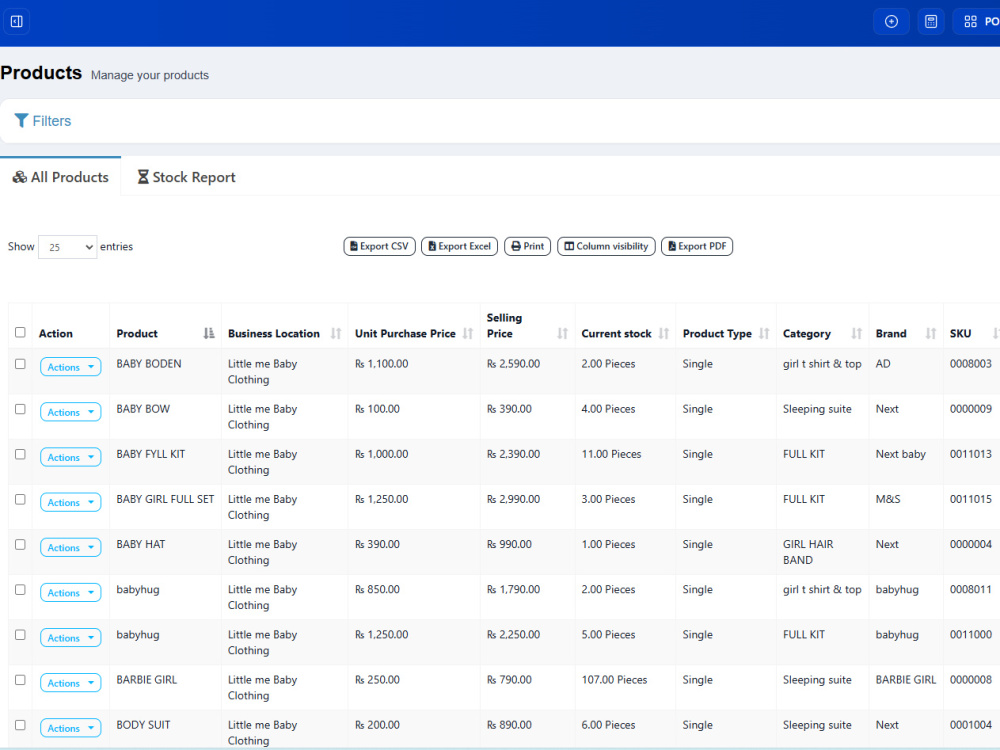This screenshot has width=1000, height=750.
Task: Click the Next baby brand cell
Action: (x=901, y=454)
